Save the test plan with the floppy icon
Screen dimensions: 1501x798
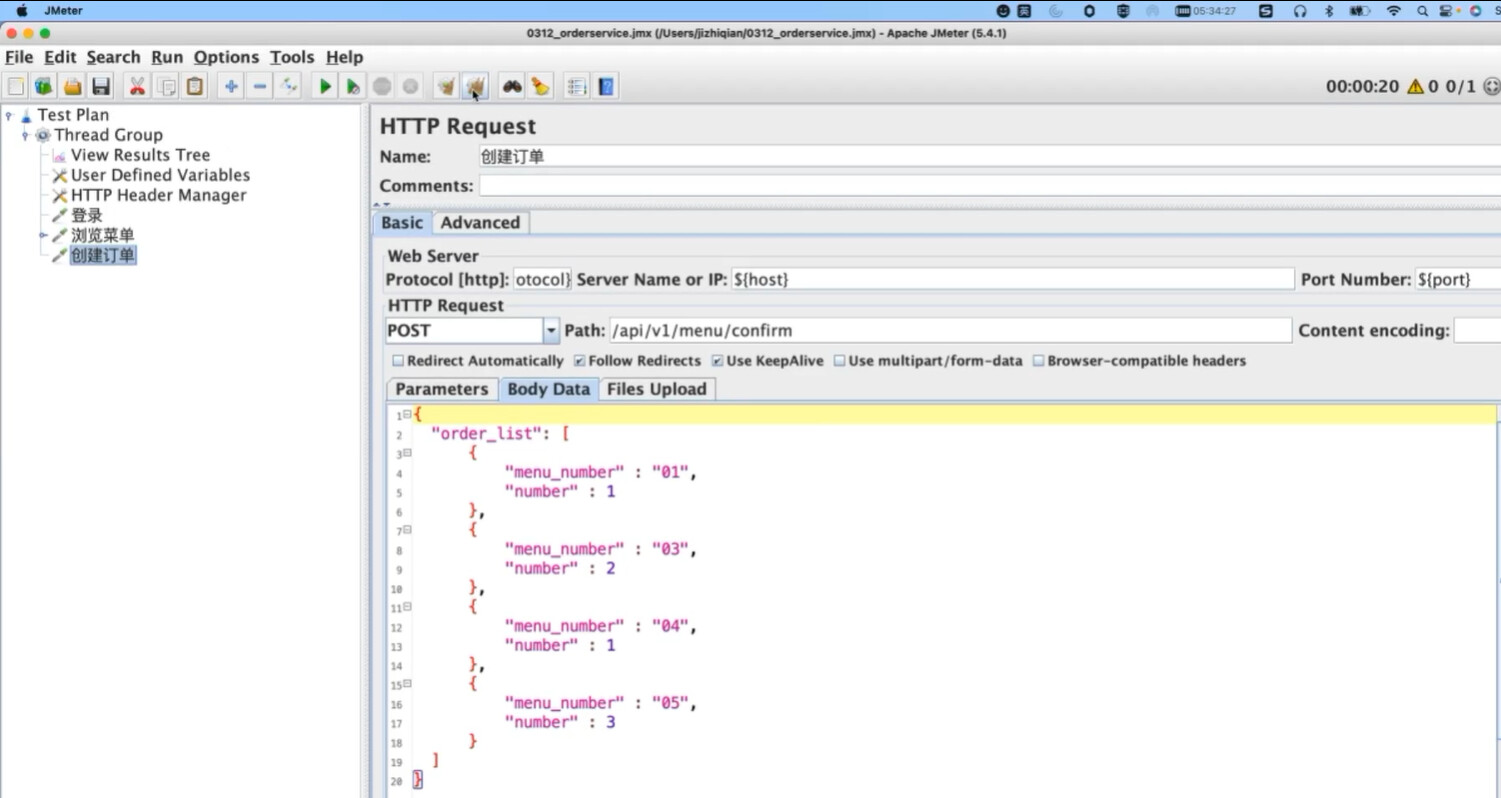101,87
